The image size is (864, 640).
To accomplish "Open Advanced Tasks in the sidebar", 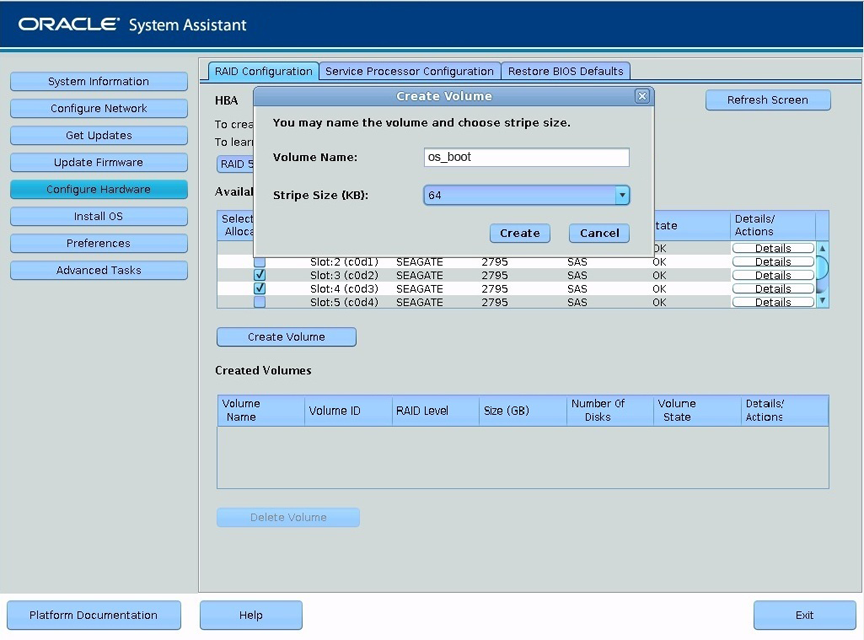I will pos(99,271).
